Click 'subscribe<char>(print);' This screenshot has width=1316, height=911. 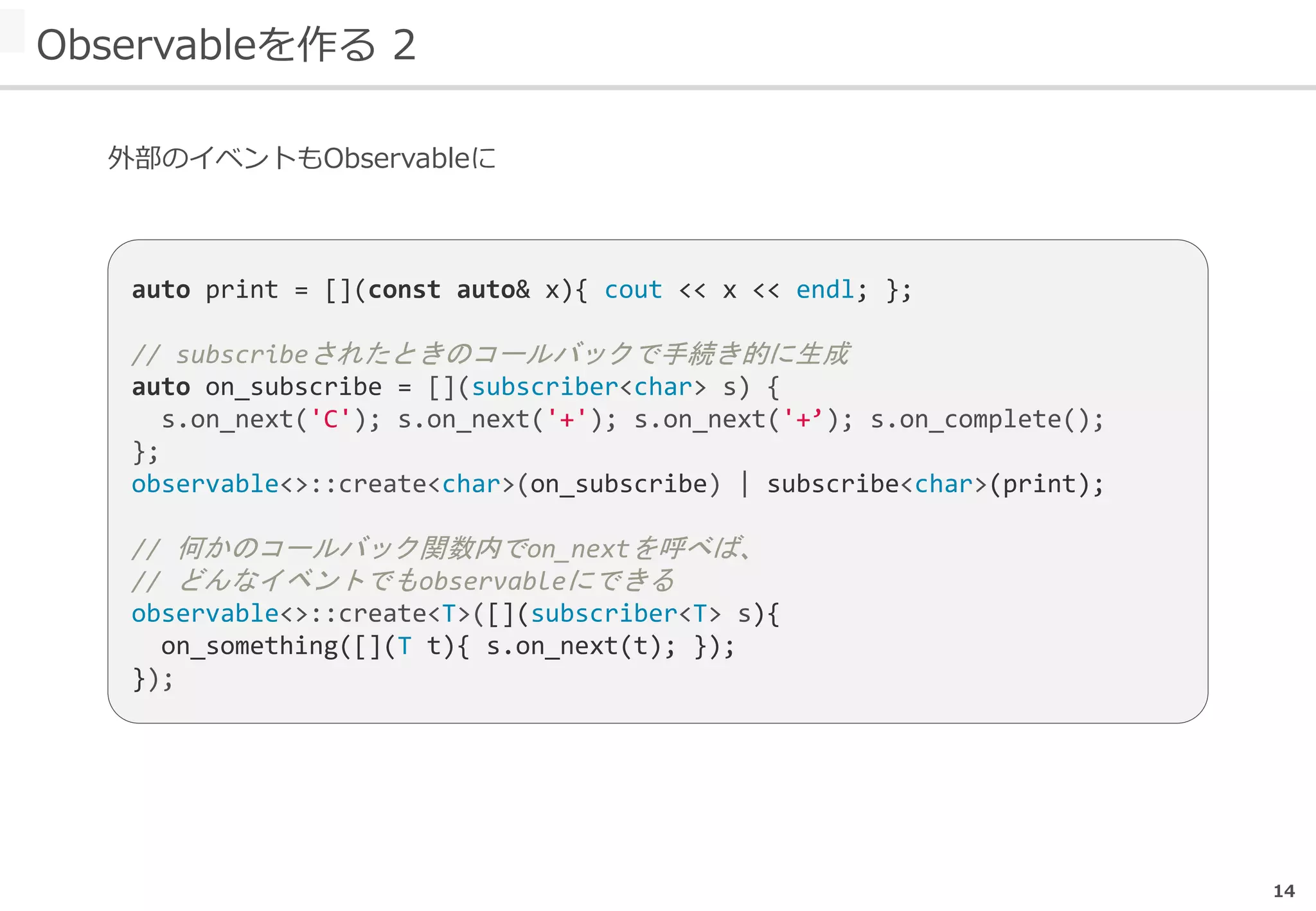click(936, 484)
